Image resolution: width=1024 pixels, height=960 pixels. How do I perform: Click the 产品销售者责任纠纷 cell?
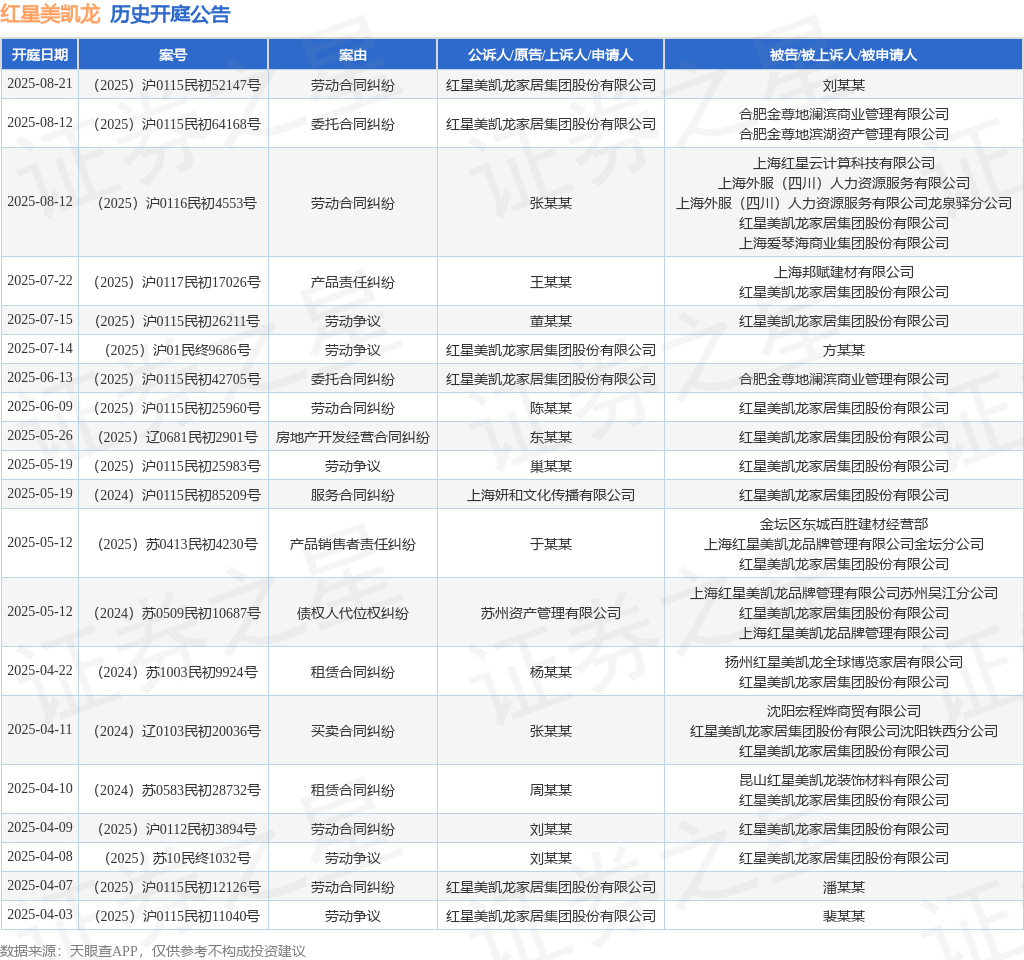[x=353, y=544]
